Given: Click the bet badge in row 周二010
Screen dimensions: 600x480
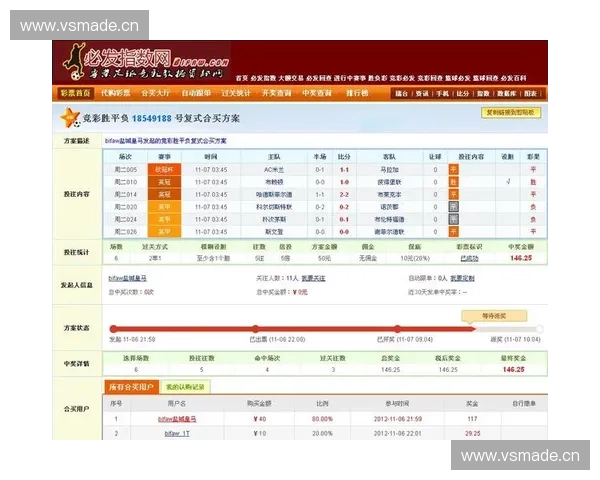Looking at the screenshot, I should 453,182.
